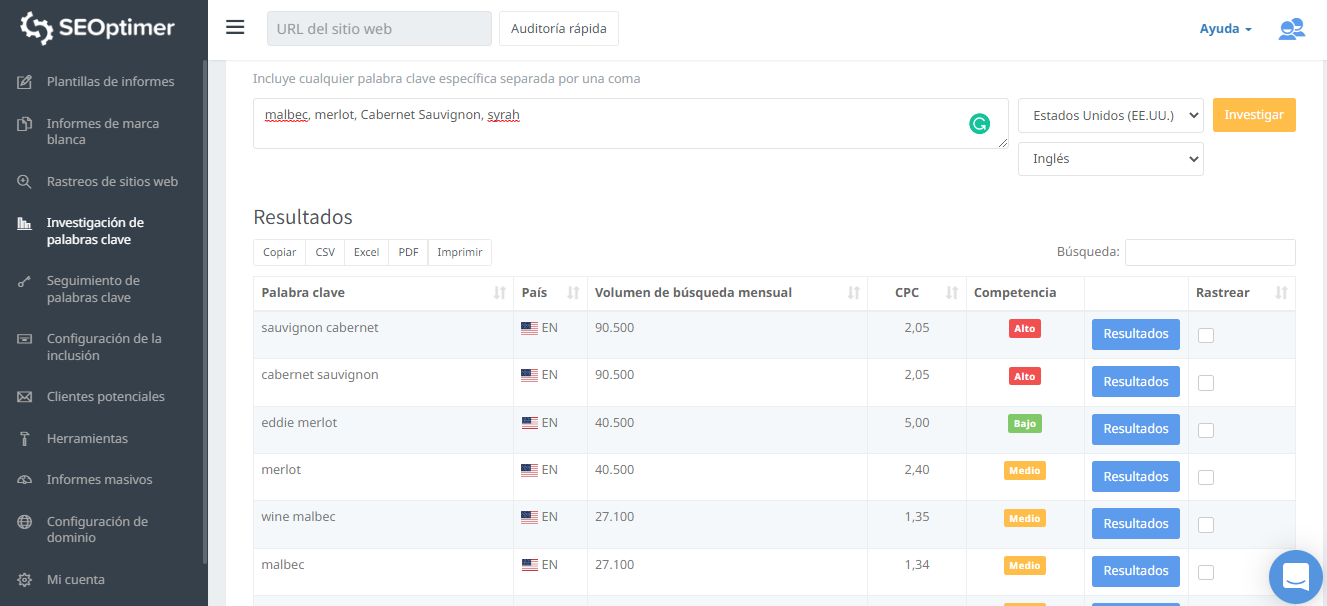Sort by Palabra clave column arrows
This screenshot has width=1327, height=606.
click(499, 293)
